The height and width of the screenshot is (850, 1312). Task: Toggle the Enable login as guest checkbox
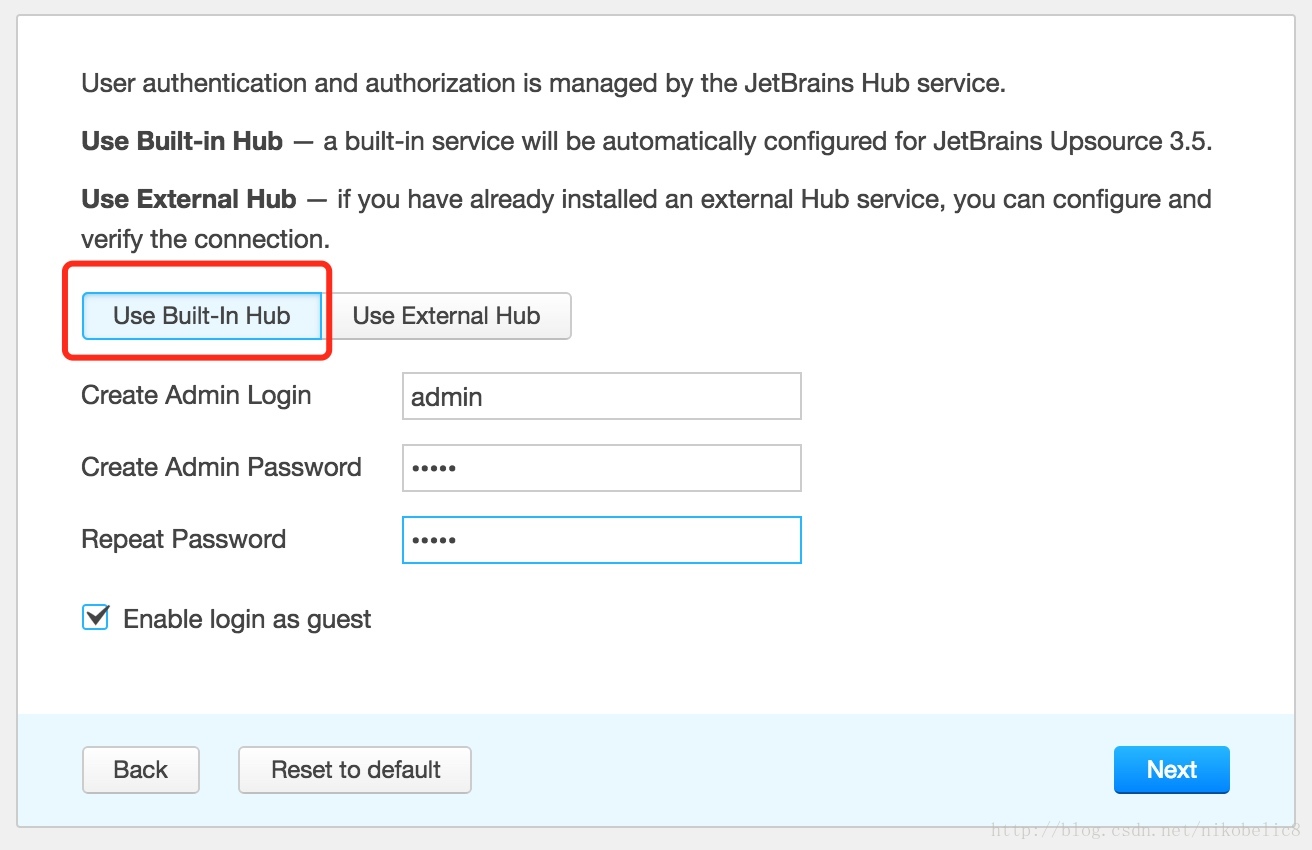click(x=95, y=618)
